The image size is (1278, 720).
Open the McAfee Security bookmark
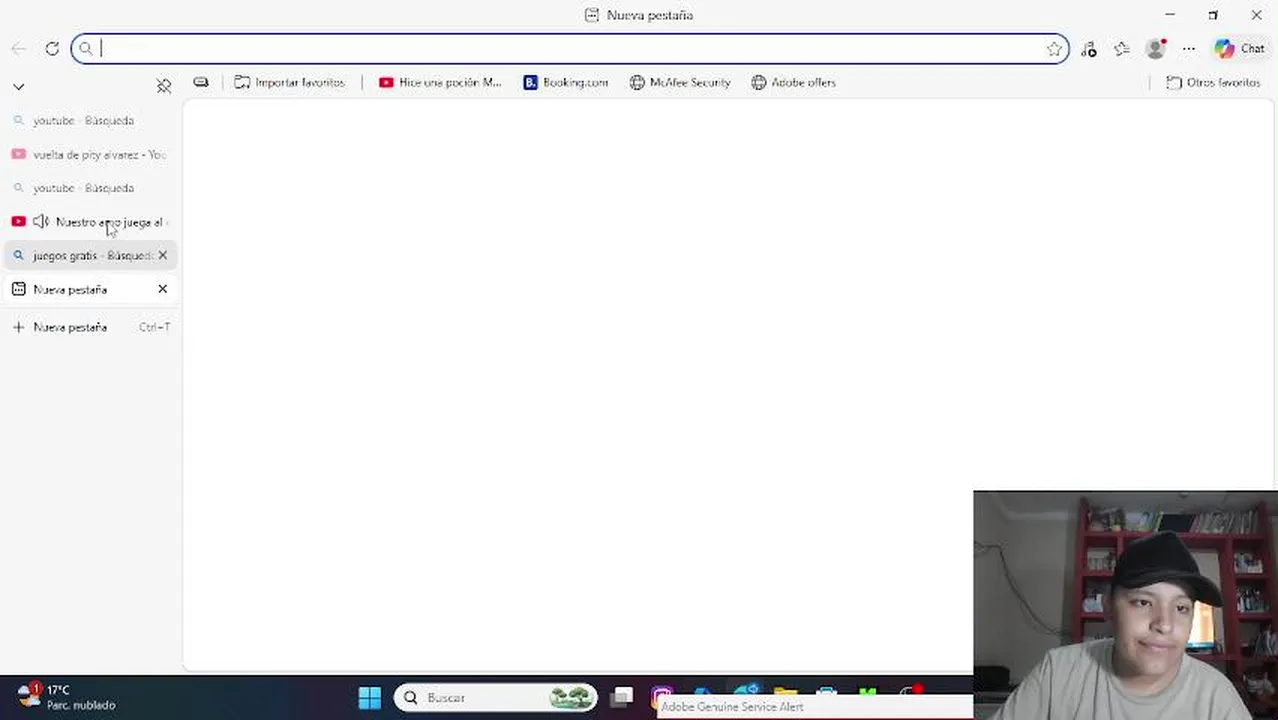pyautogui.click(x=680, y=82)
